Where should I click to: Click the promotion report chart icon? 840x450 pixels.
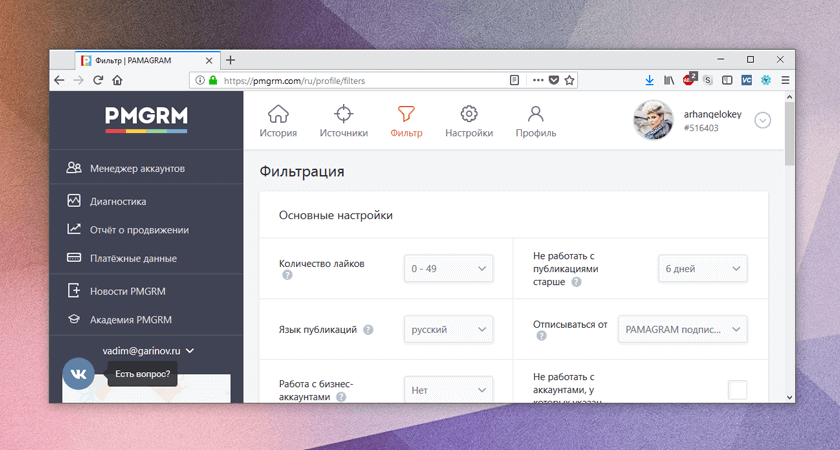tap(74, 229)
